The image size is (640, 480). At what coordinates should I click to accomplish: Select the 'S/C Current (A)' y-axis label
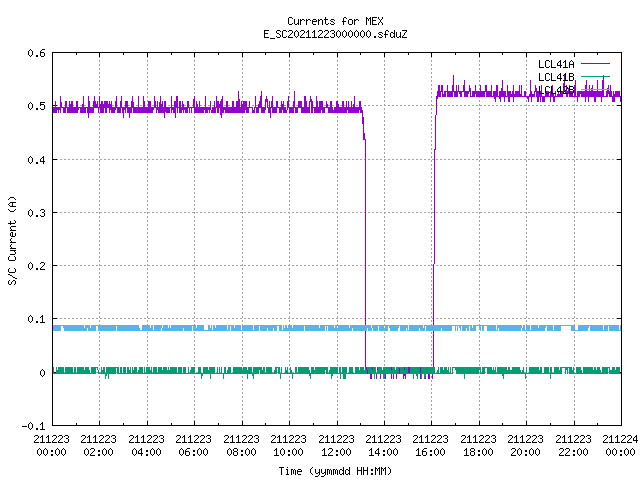pos(13,240)
